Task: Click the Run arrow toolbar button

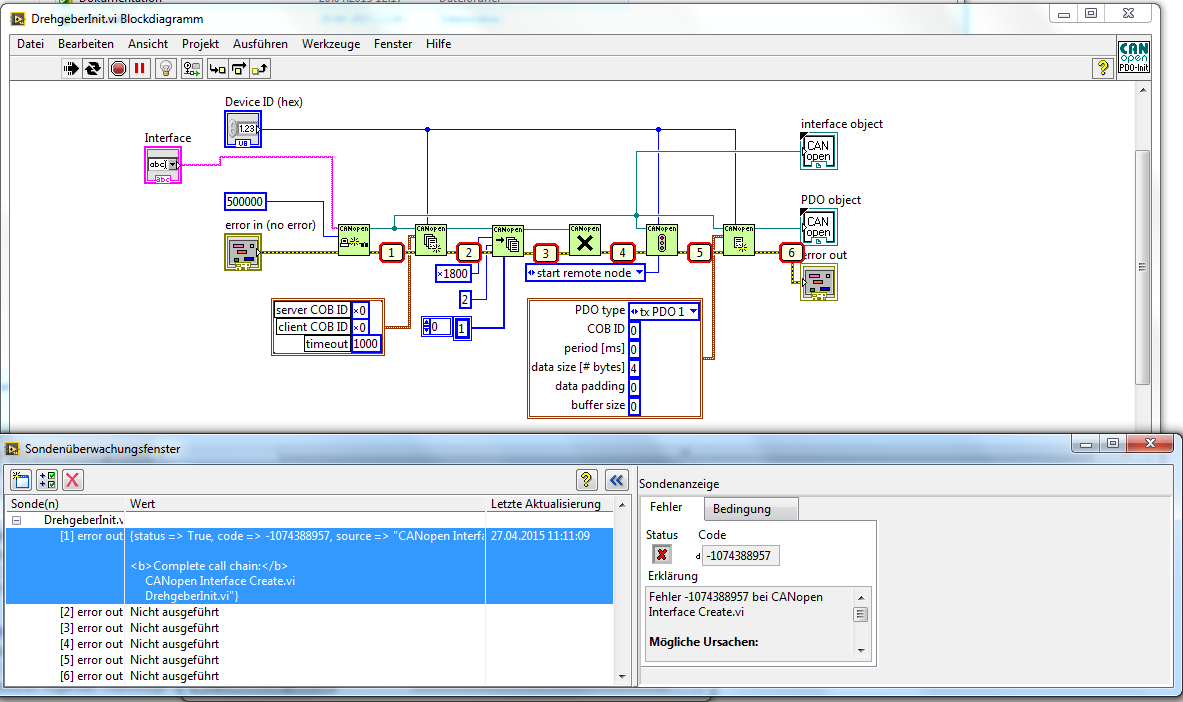Action: click(x=71, y=68)
